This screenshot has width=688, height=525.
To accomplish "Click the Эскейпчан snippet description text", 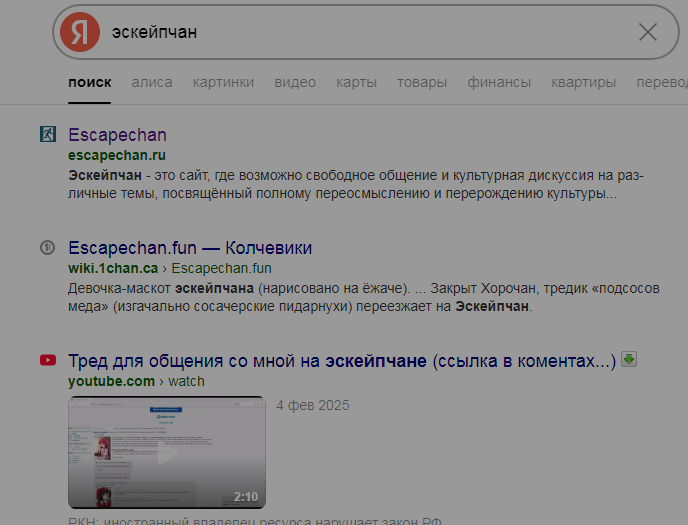I will (x=356, y=184).
